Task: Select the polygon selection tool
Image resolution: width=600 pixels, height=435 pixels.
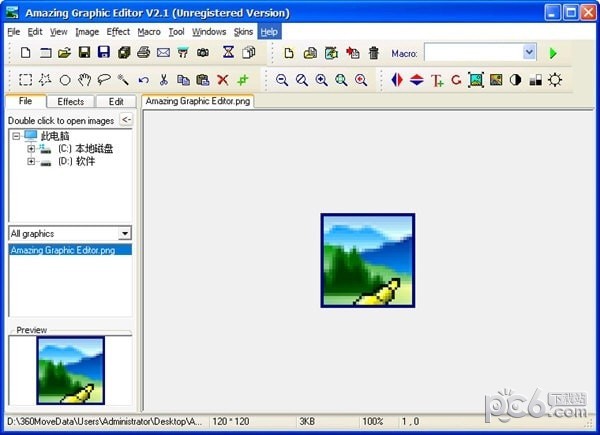Action: click(x=45, y=80)
